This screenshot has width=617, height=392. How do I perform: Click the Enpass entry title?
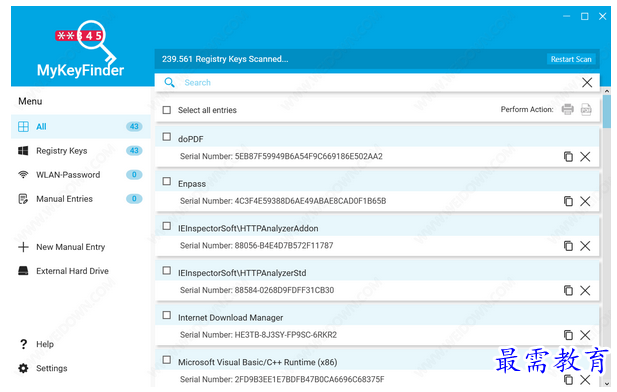tap(192, 184)
